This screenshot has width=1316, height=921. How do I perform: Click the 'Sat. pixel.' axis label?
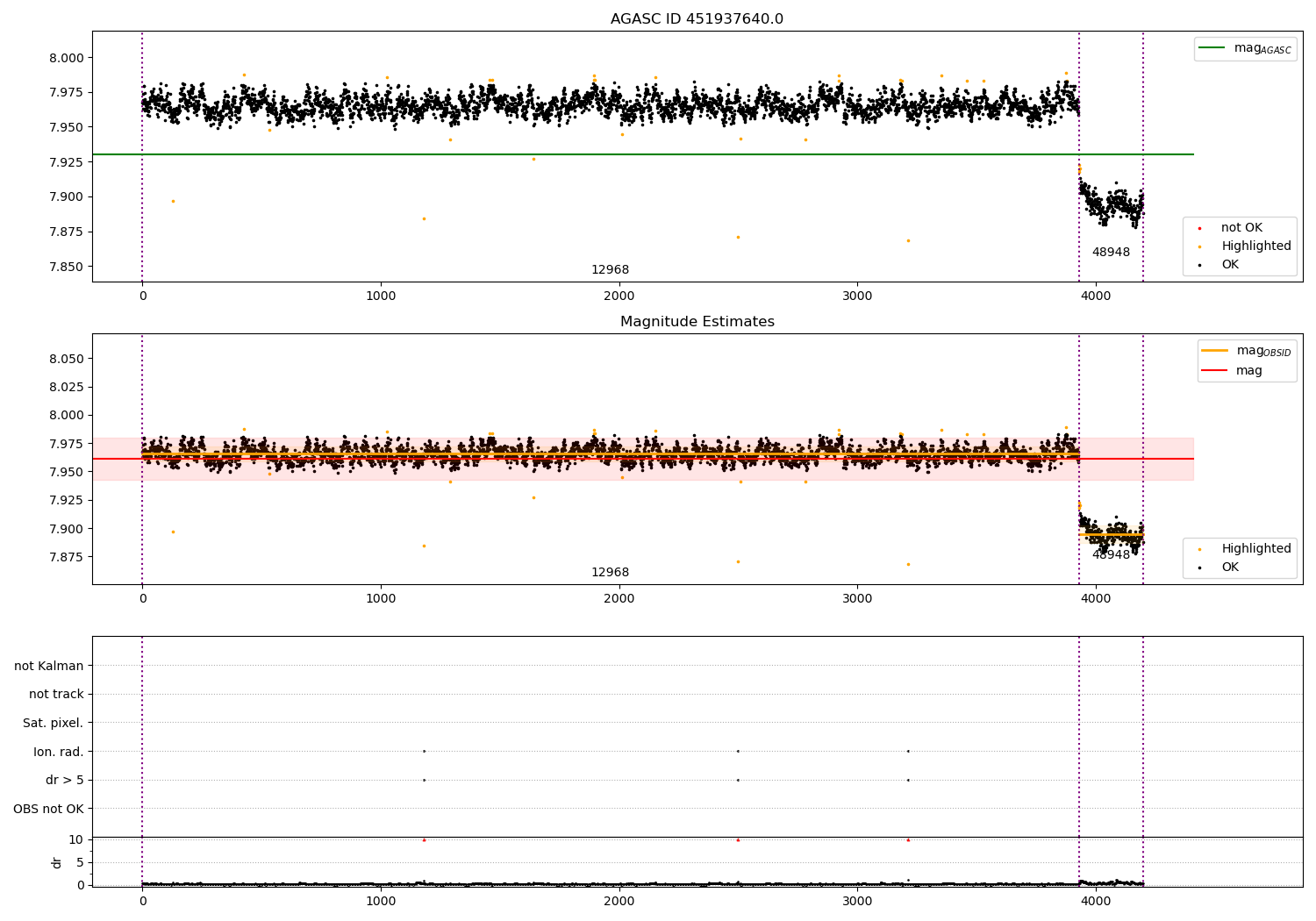[x=54, y=724]
